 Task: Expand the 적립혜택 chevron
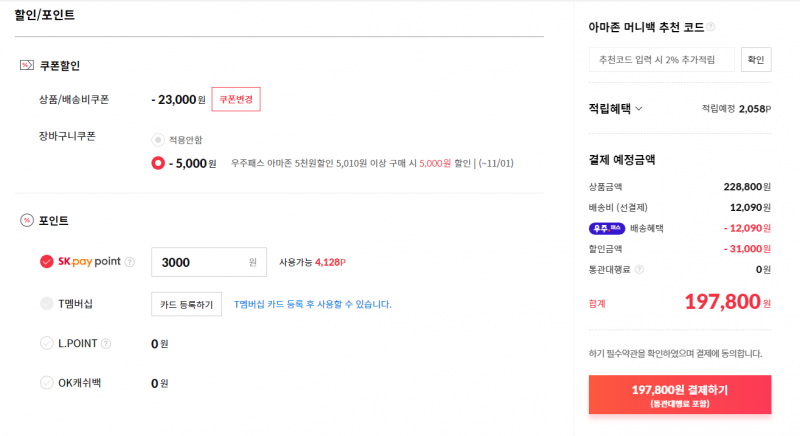[639, 109]
